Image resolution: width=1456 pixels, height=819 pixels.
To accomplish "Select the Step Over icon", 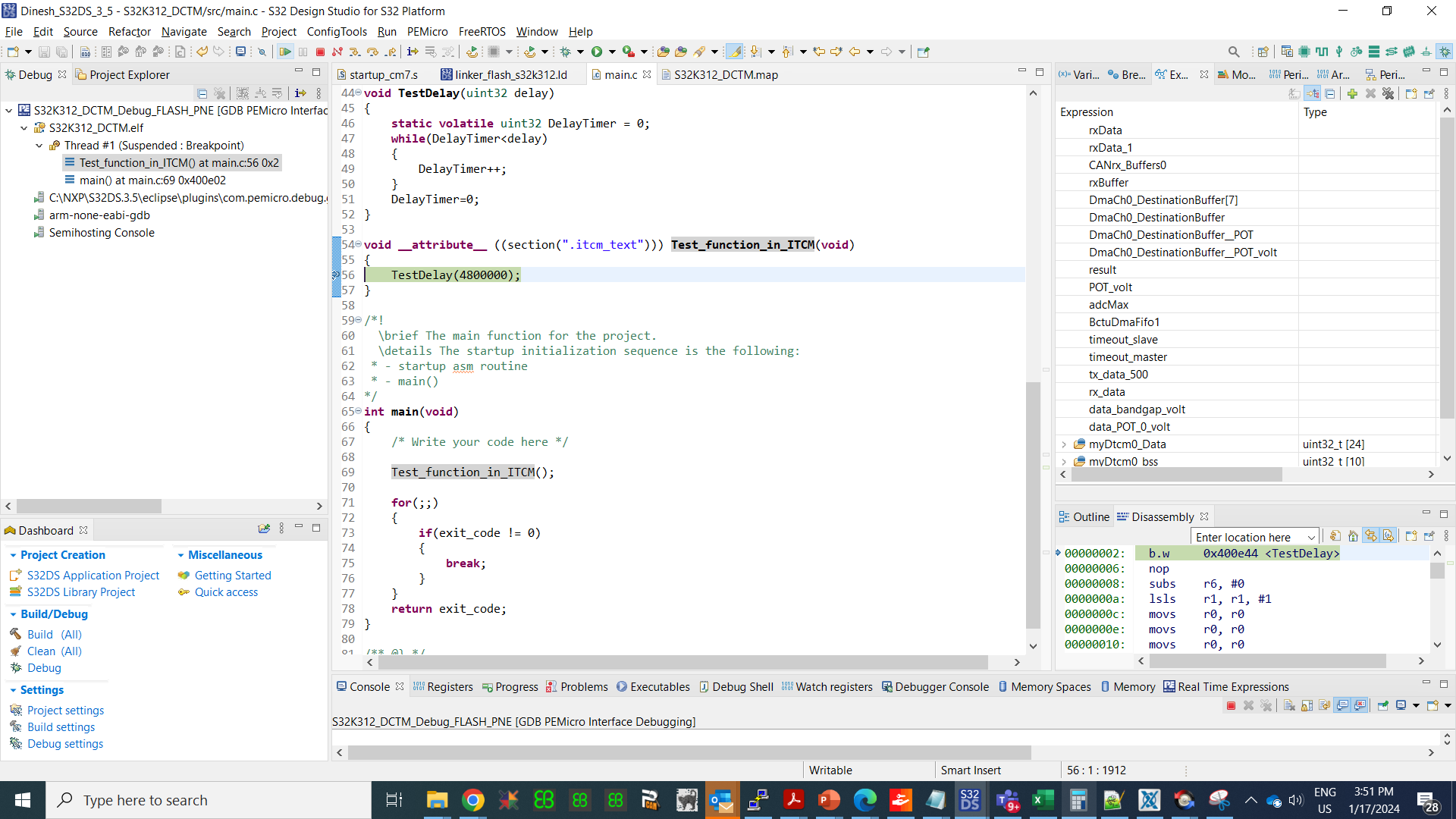I will pyautogui.click(x=372, y=51).
